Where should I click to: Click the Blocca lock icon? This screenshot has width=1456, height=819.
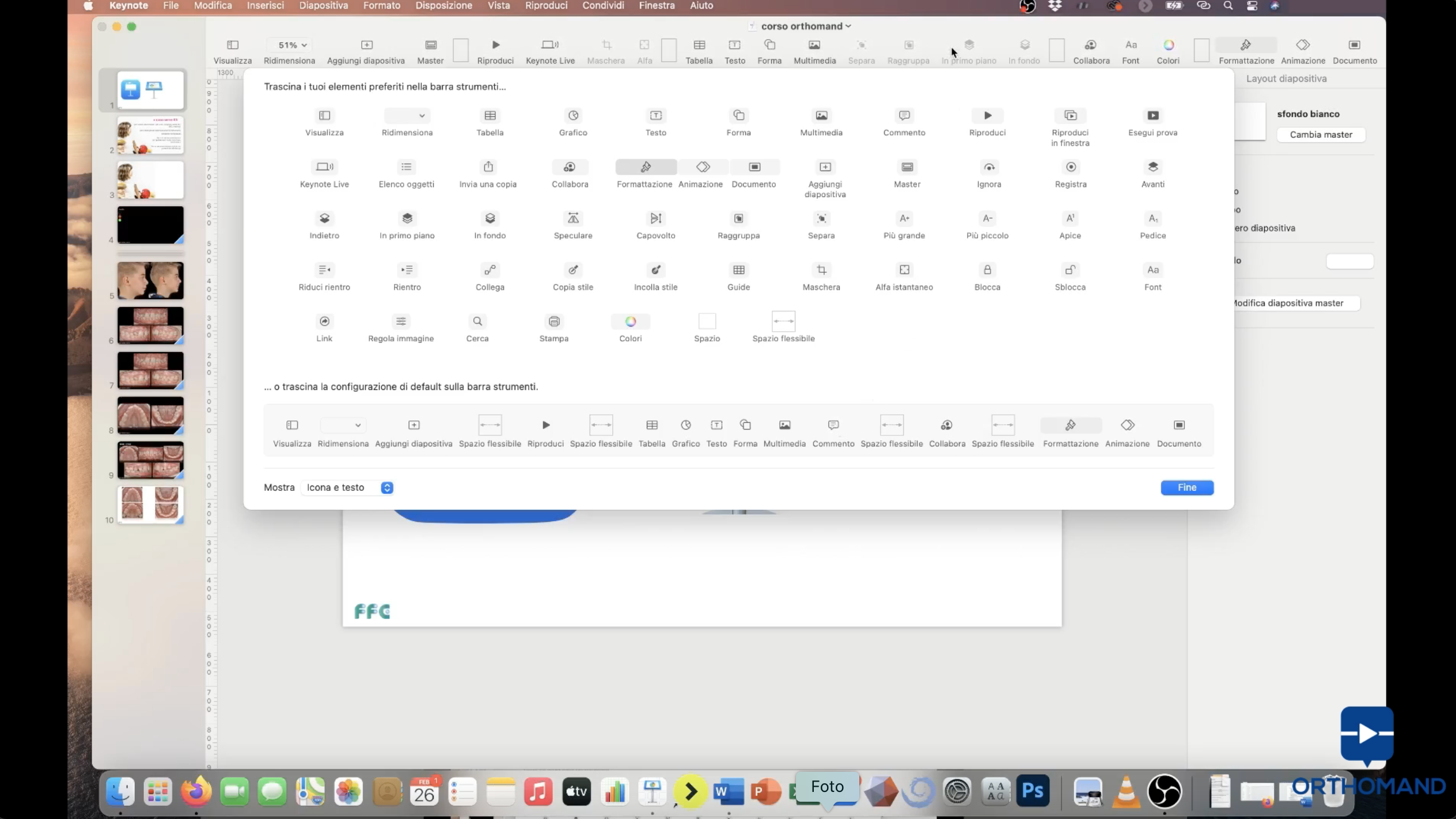point(987,270)
